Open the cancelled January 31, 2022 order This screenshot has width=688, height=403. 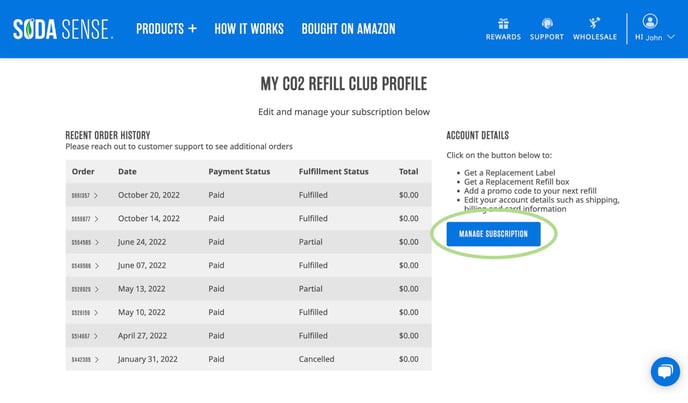pos(85,360)
